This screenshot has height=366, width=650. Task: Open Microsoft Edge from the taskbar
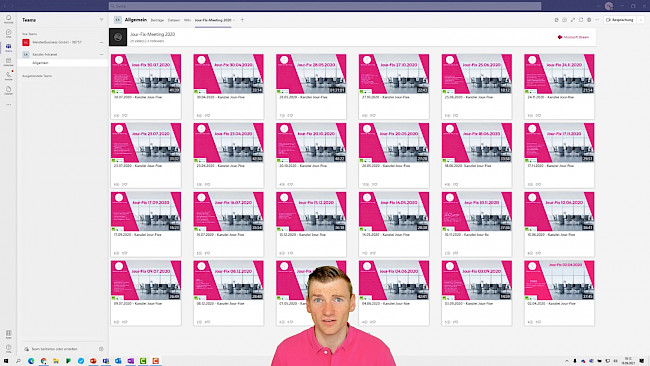tap(31, 361)
